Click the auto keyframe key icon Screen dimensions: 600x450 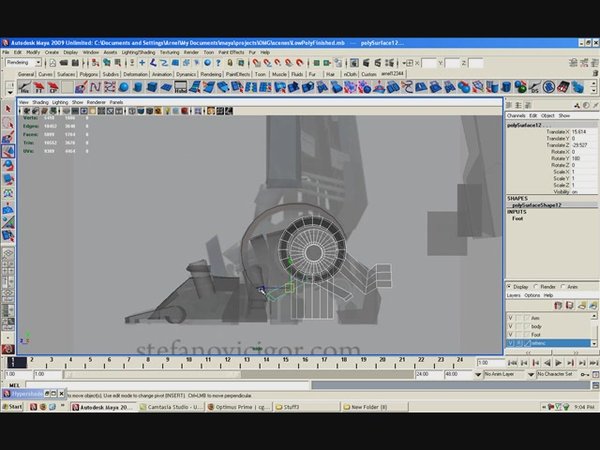[x=584, y=374]
